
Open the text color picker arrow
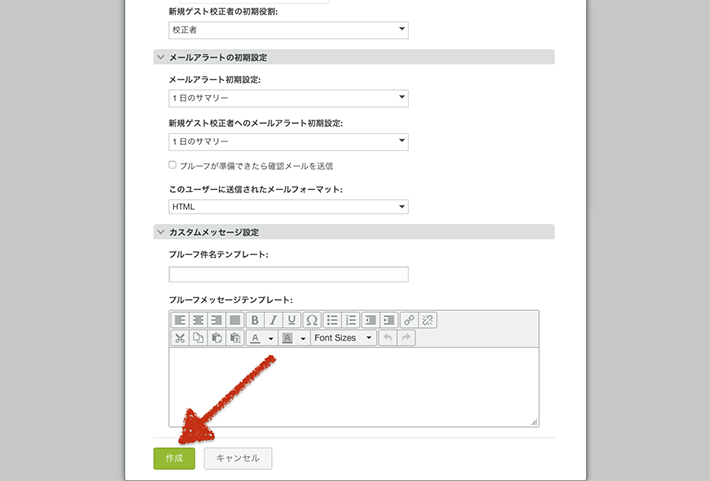click(x=270, y=339)
